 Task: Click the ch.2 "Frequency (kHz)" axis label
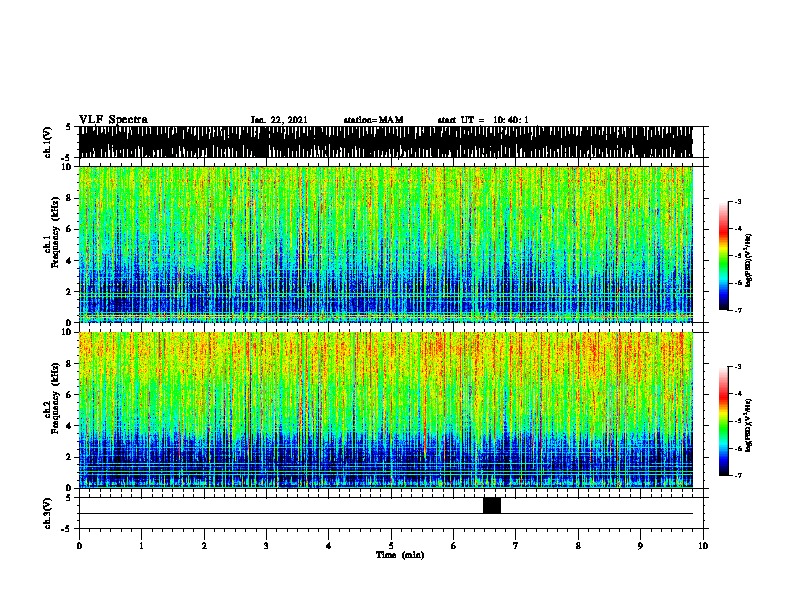click(55, 398)
